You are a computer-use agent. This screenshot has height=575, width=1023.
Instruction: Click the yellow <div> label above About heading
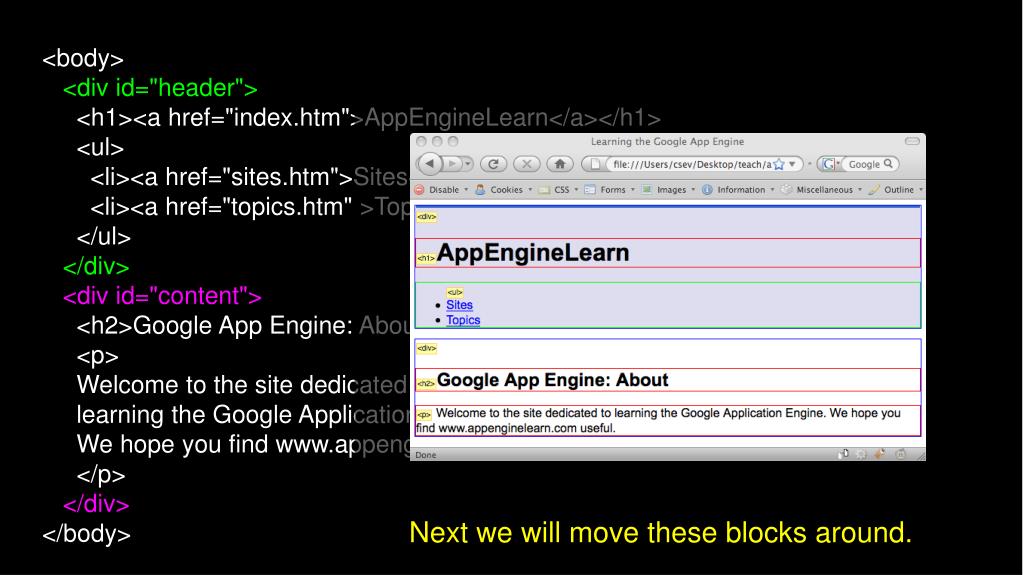(427, 348)
